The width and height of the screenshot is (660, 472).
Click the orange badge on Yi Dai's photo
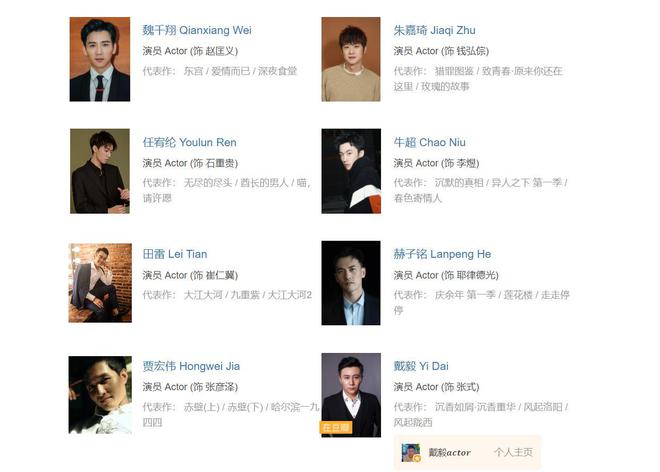(336, 427)
